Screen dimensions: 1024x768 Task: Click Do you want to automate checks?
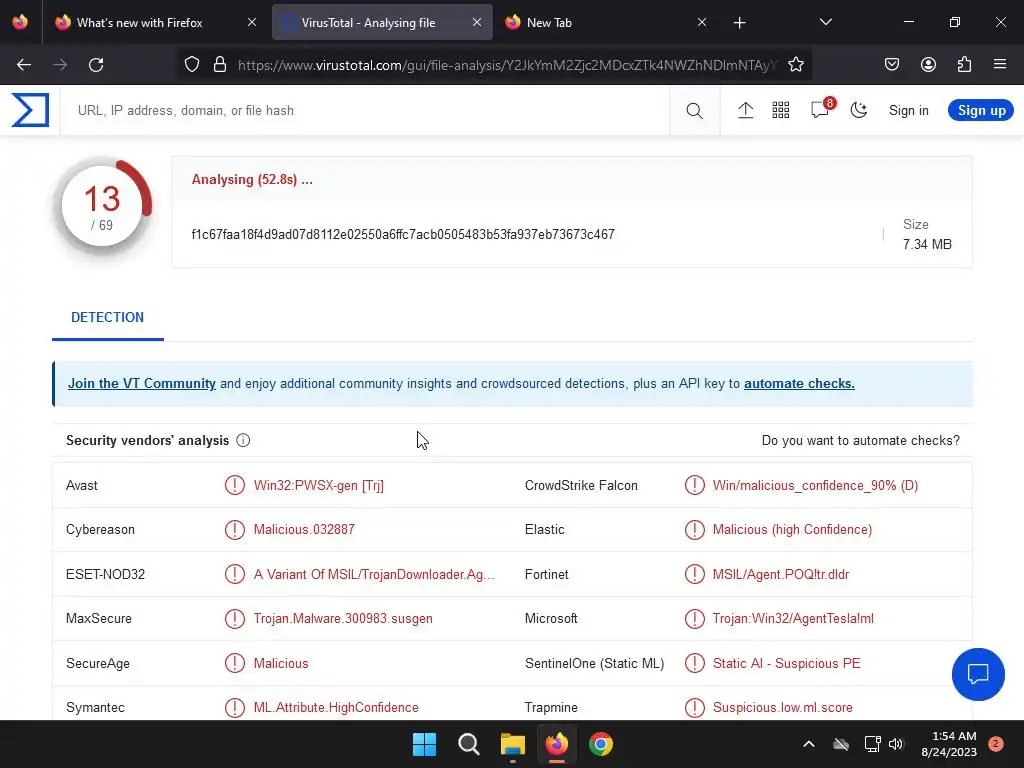pyautogui.click(x=860, y=440)
